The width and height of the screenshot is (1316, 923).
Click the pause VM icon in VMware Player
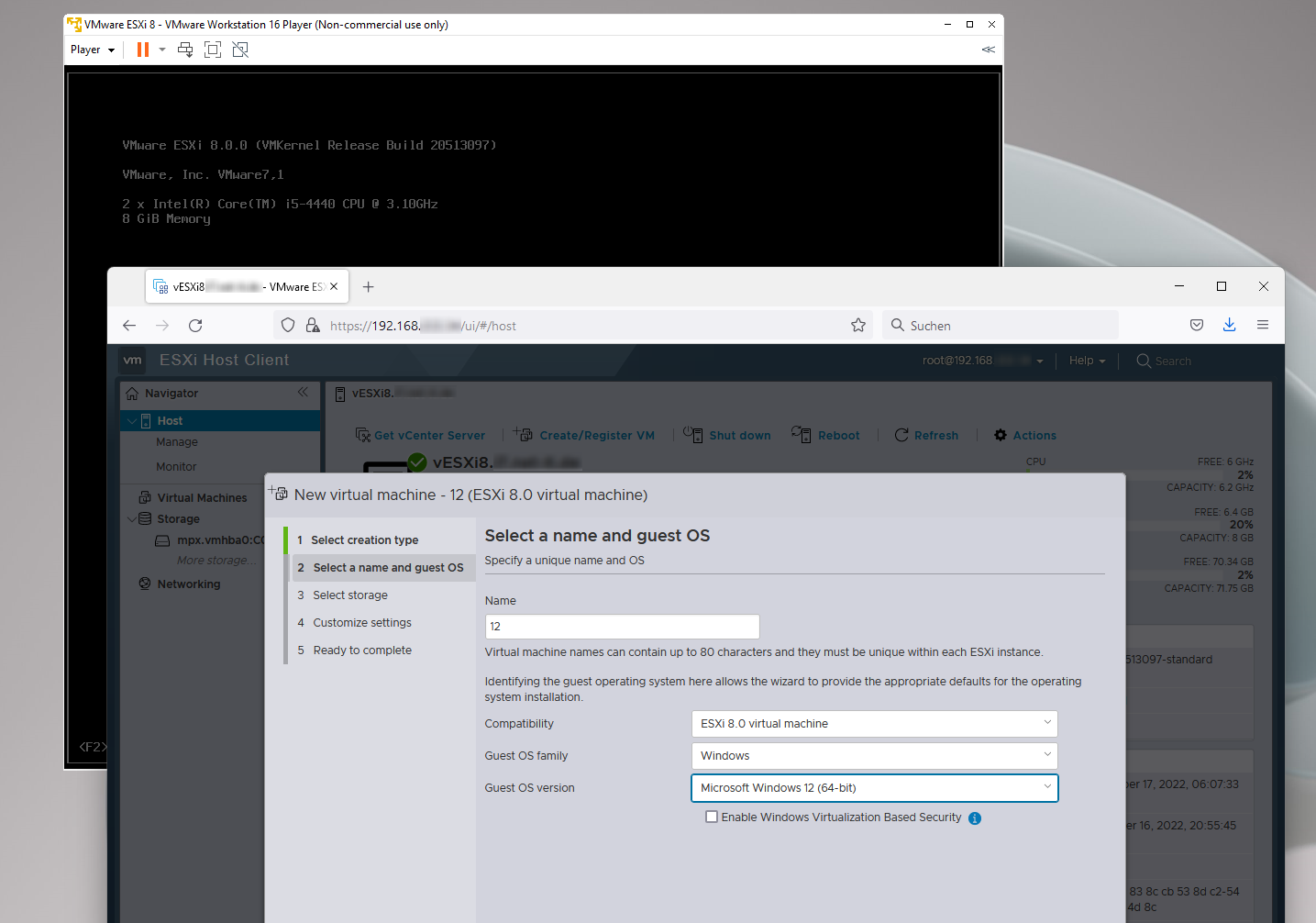pyautogui.click(x=142, y=50)
